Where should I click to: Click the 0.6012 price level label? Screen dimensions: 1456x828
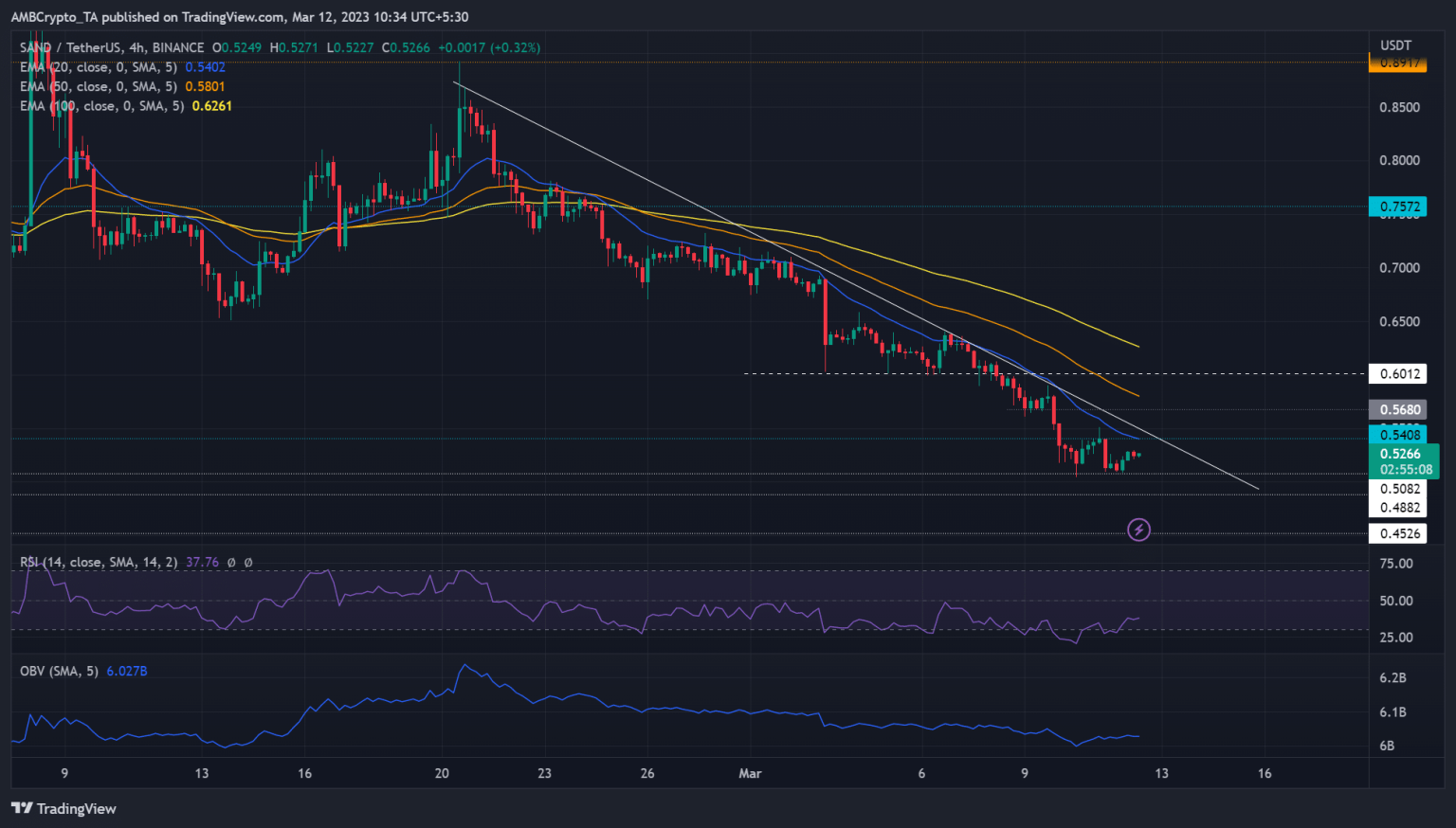(x=1399, y=373)
